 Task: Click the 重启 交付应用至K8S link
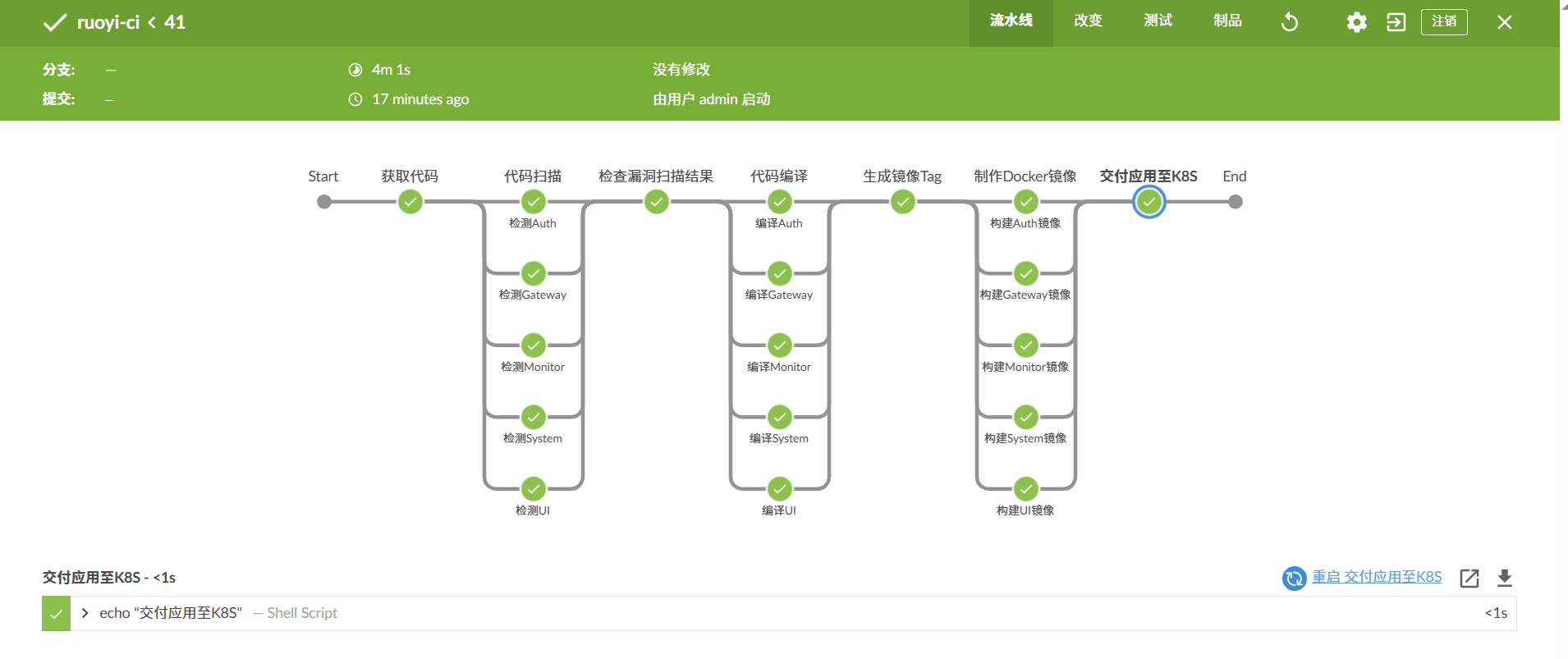tap(1376, 577)
